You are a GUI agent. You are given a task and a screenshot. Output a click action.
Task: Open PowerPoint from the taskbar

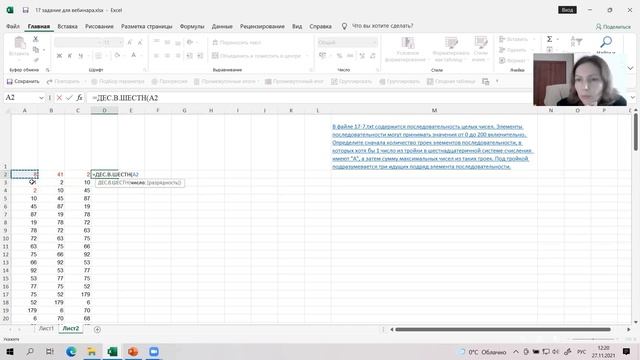(133, 351)
